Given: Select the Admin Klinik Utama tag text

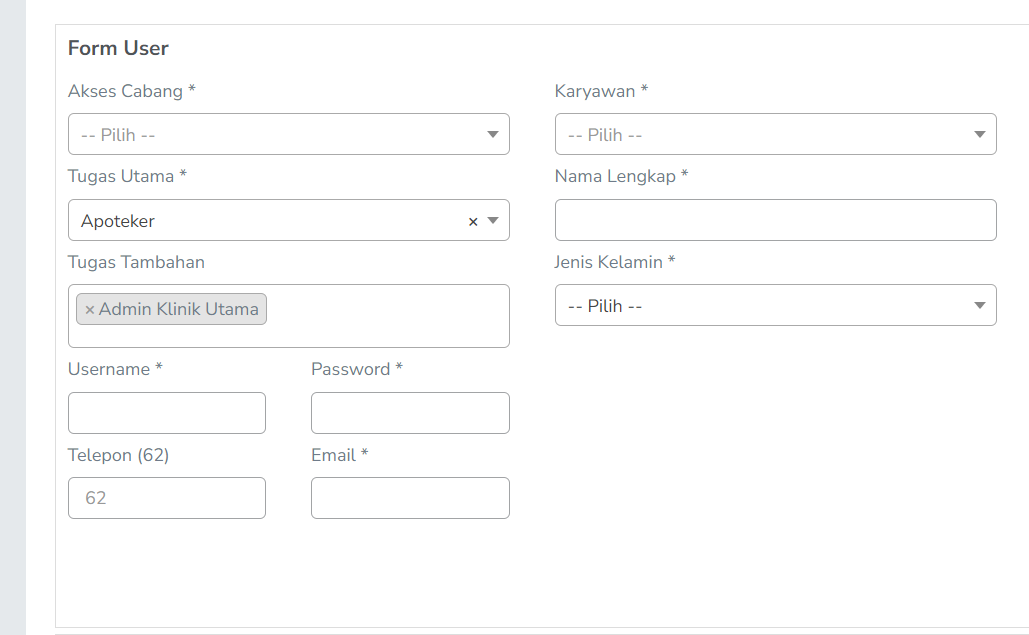Looking at the screenshot, I should tap(178, 310).
